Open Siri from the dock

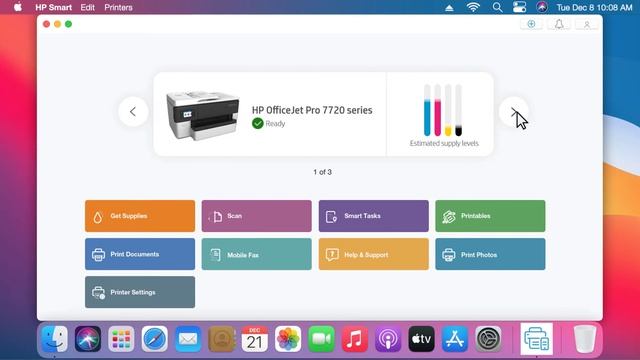(88, 339)
